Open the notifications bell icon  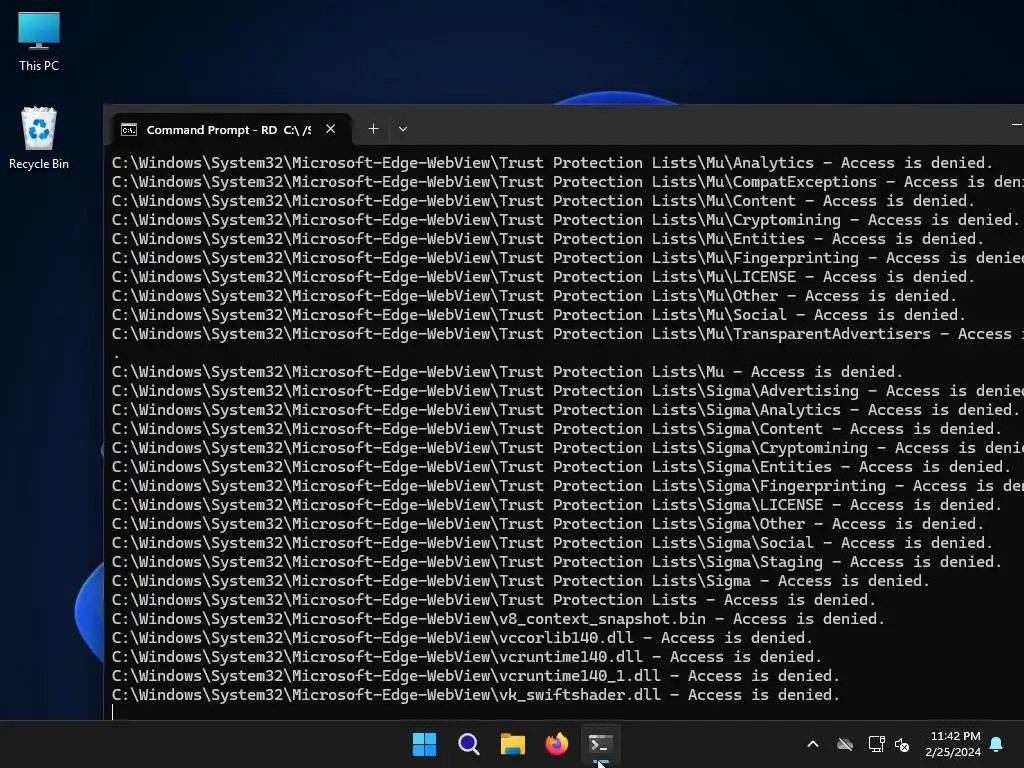point(997,744)
